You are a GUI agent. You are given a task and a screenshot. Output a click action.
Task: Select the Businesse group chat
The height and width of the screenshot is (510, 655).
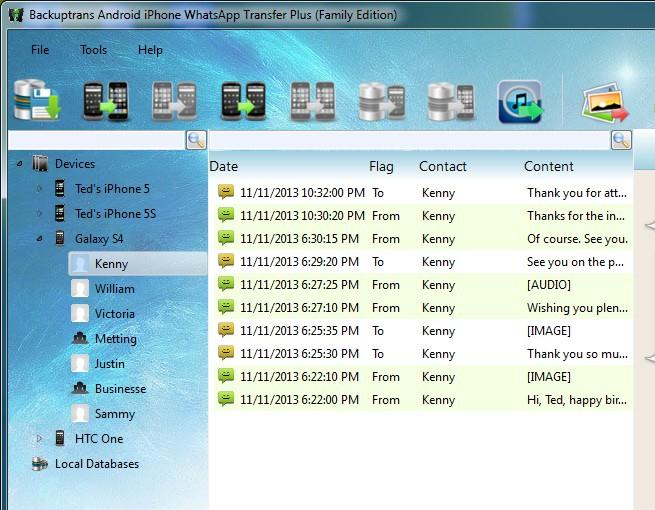pos(121,389)
